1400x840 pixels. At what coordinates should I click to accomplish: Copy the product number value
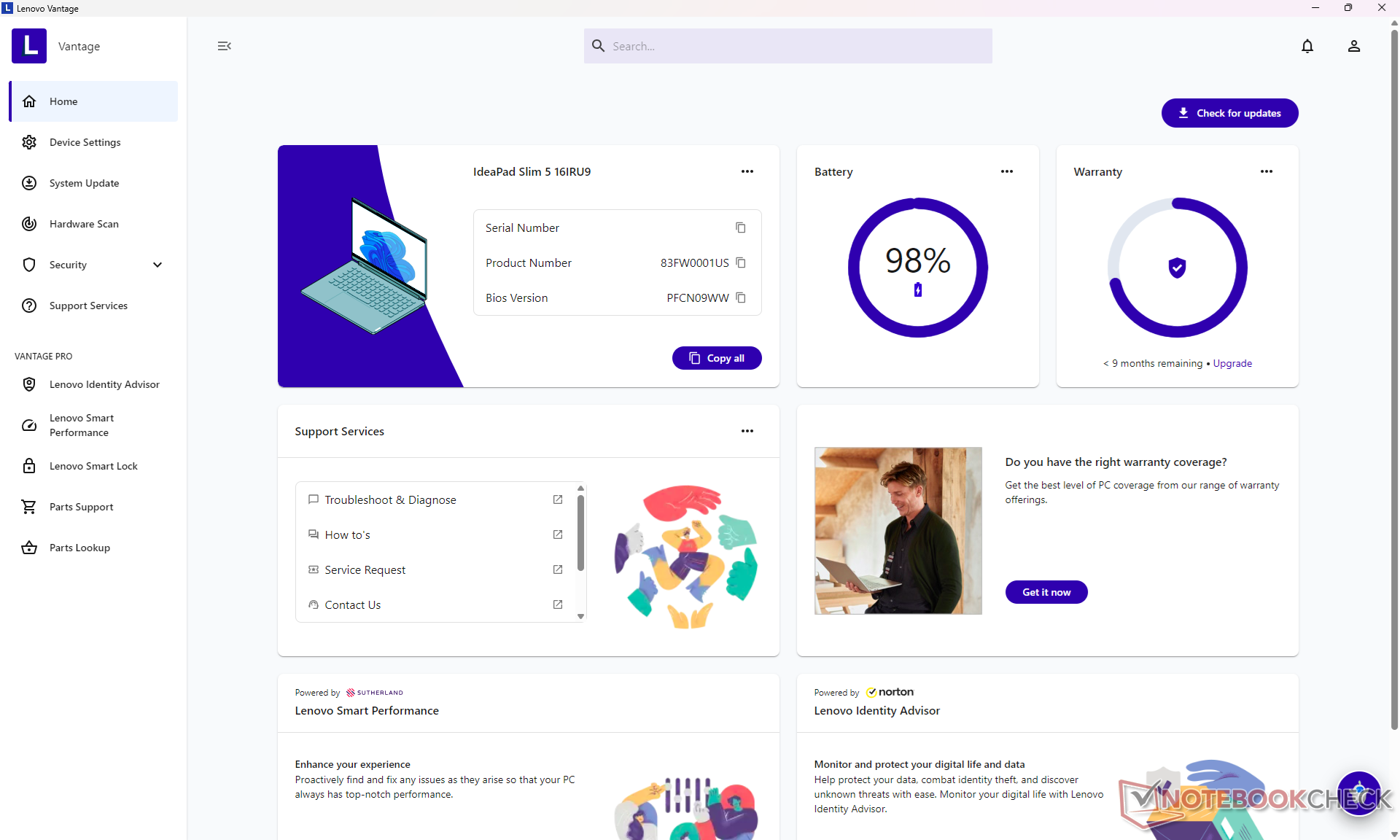(x=740, y=262)
